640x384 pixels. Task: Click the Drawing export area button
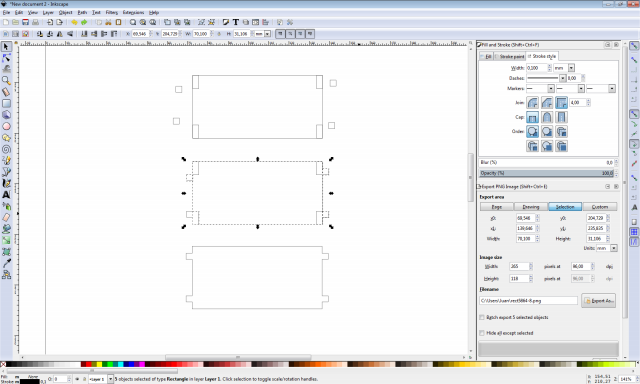coord(531,207)
